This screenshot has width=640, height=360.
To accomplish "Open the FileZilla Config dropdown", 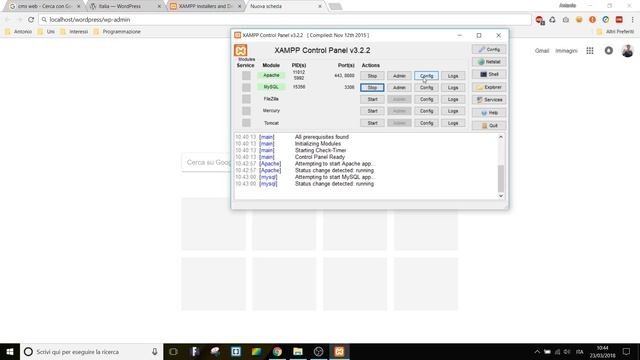I will click(427, 100).
